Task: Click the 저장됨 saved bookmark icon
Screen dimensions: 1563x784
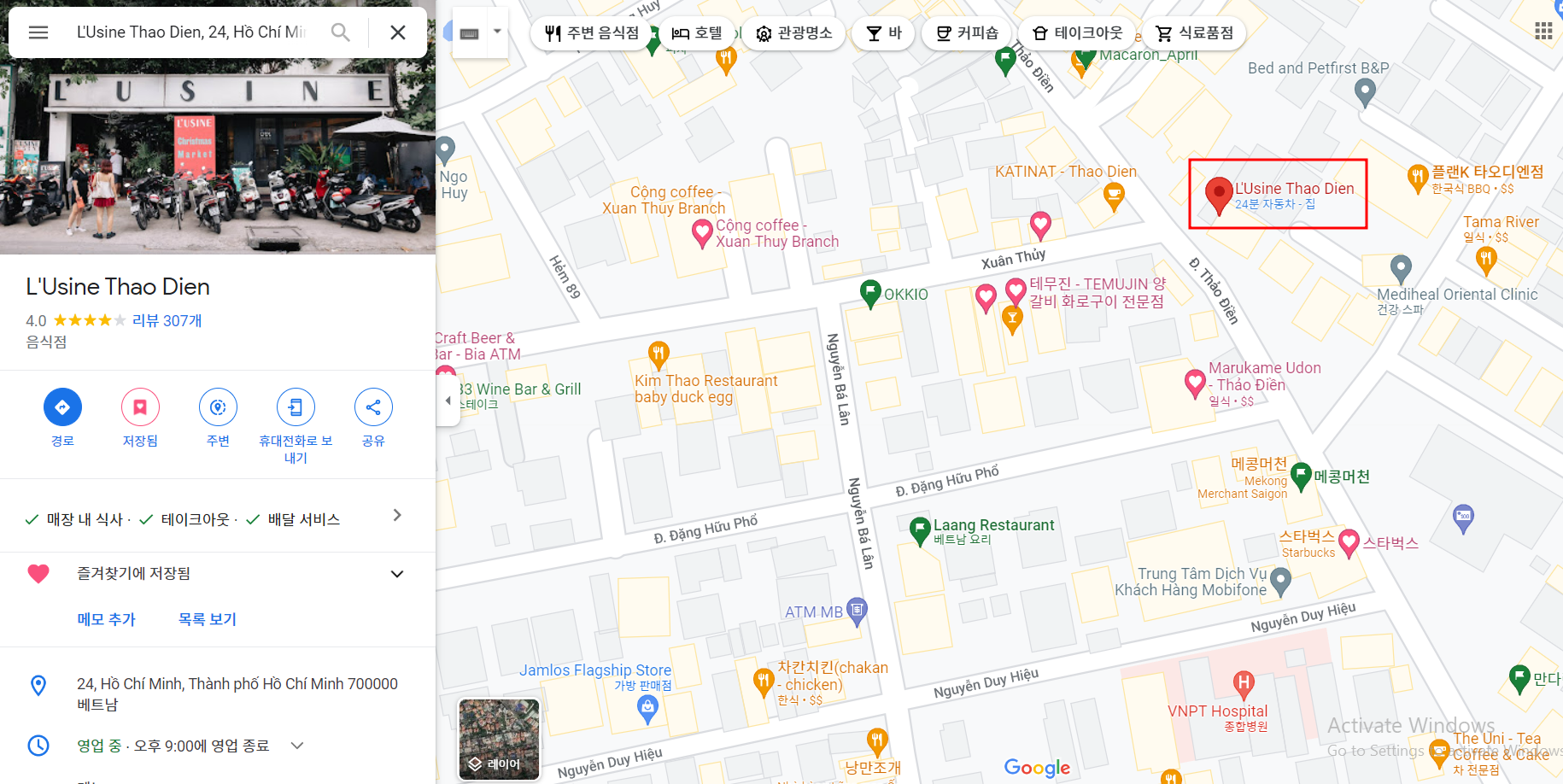Action: 140,407
